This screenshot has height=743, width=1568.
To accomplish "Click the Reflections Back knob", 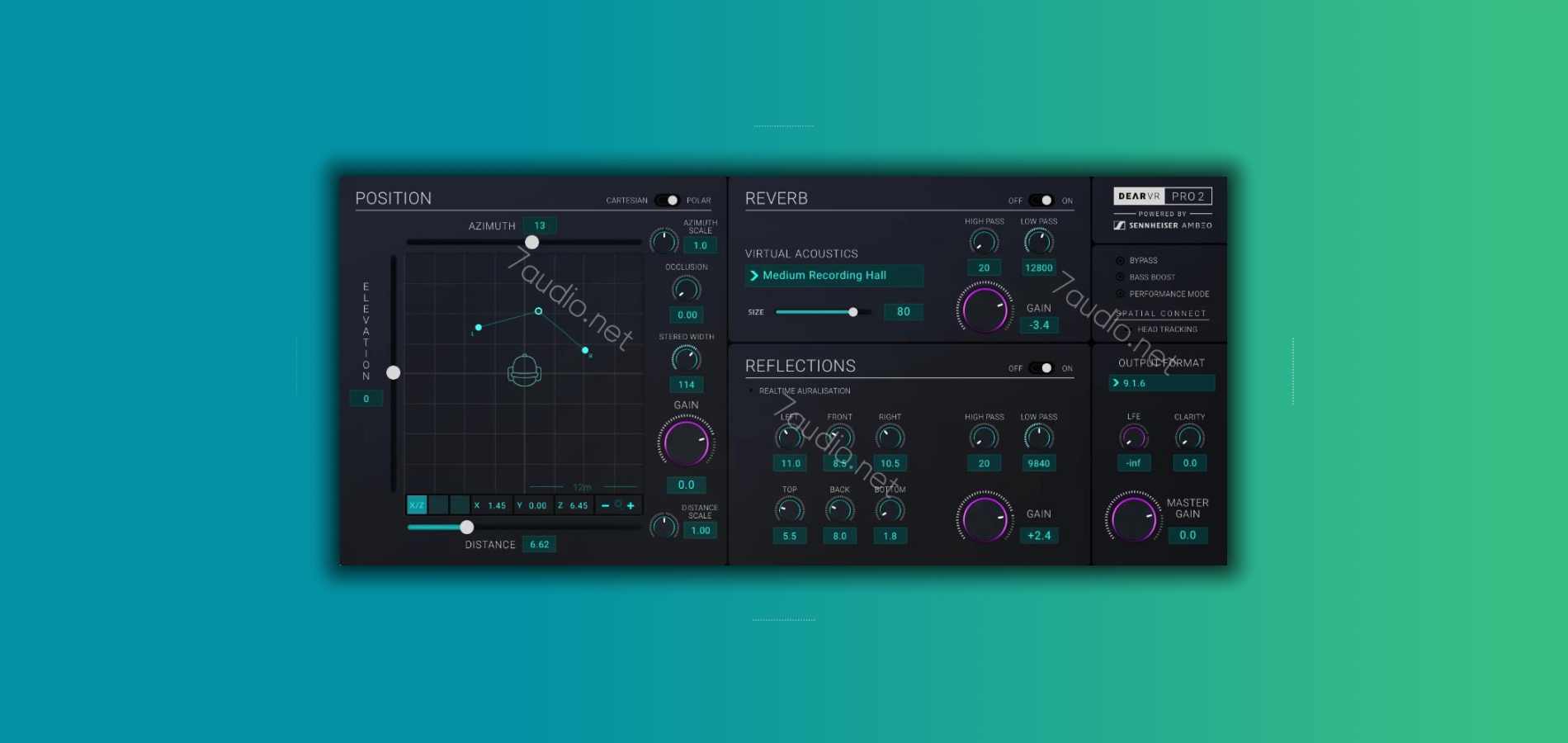I will pyautogui.click(x=840, y=510).
